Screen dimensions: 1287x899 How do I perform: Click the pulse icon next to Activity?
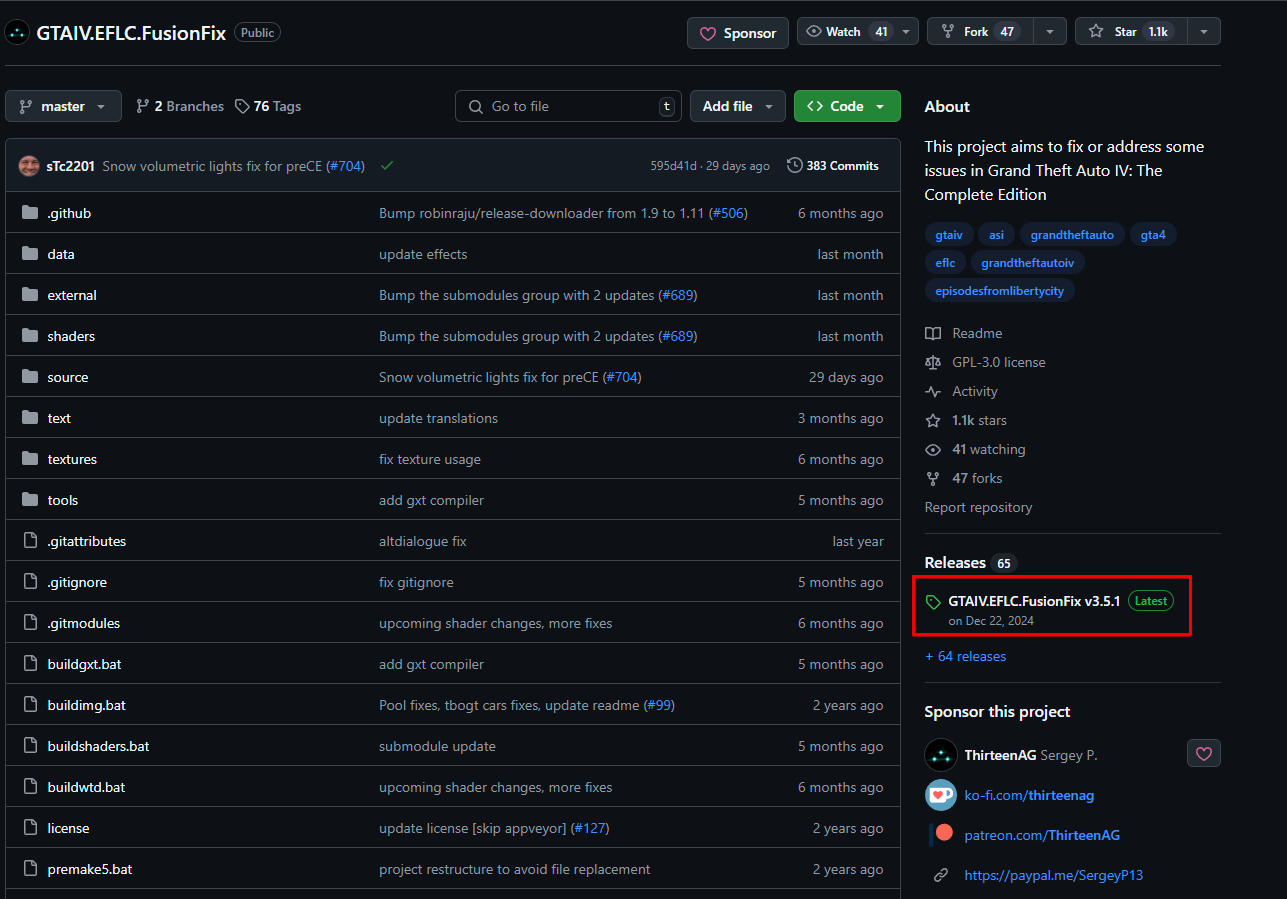(x=933, y=391)
